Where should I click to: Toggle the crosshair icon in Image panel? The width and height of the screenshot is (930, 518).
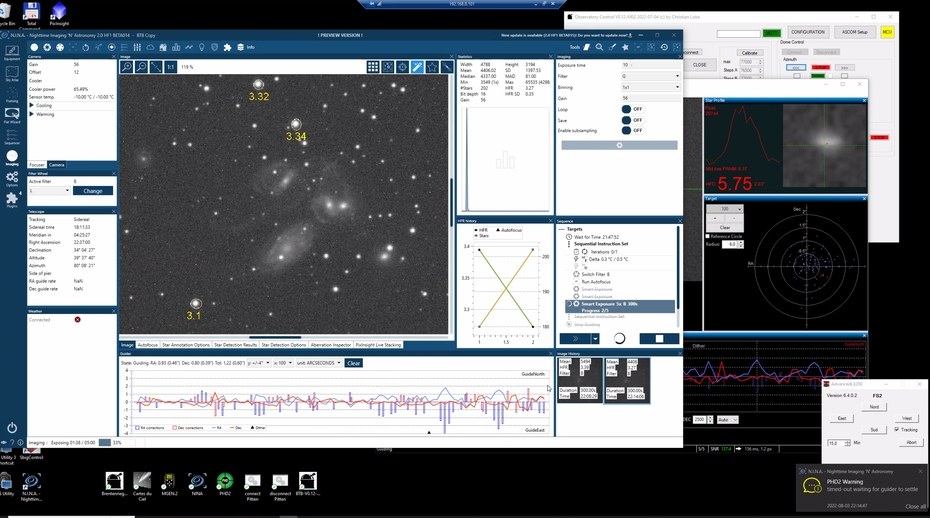(403, 67)
